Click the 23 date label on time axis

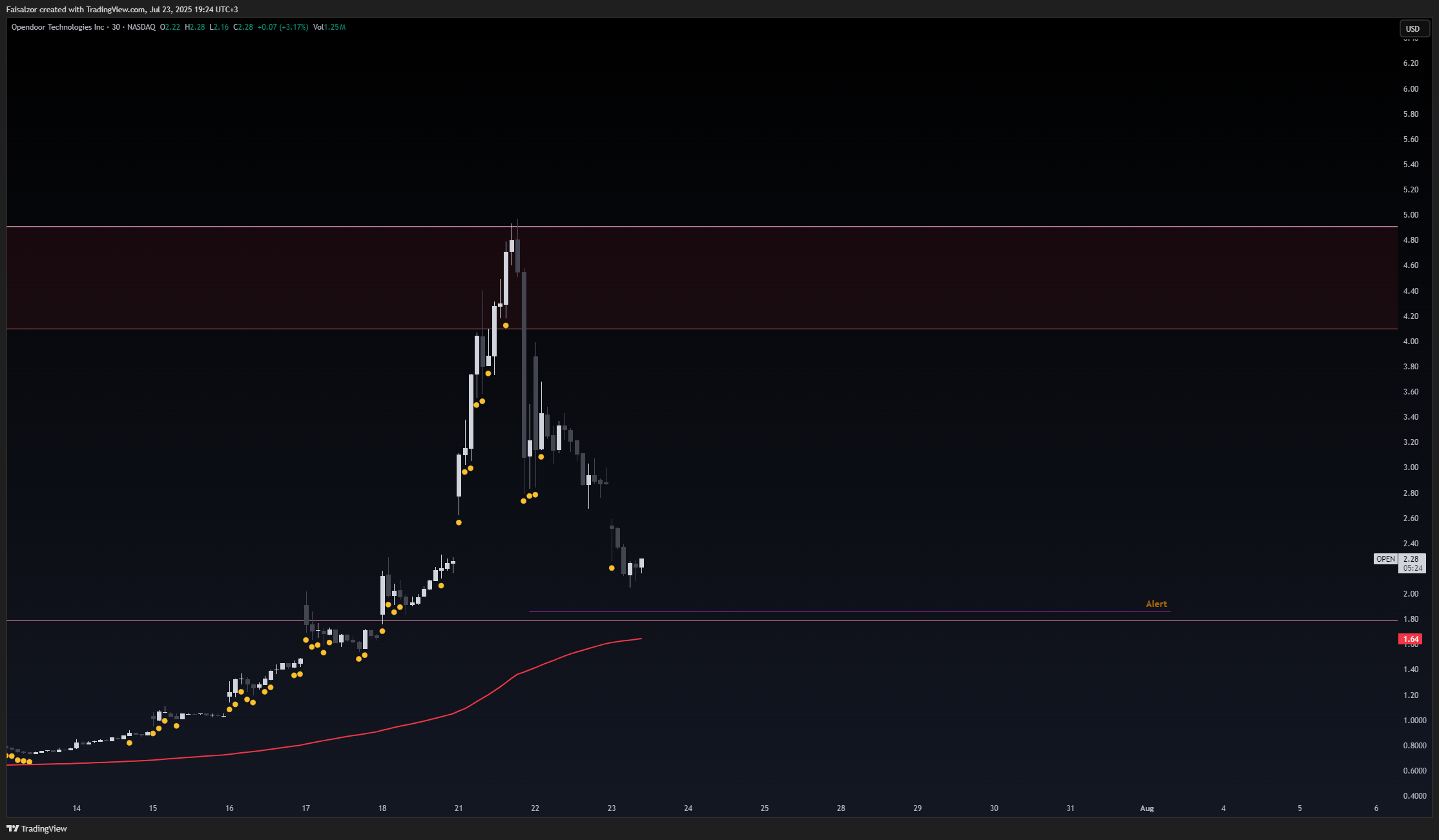point(612,808)
